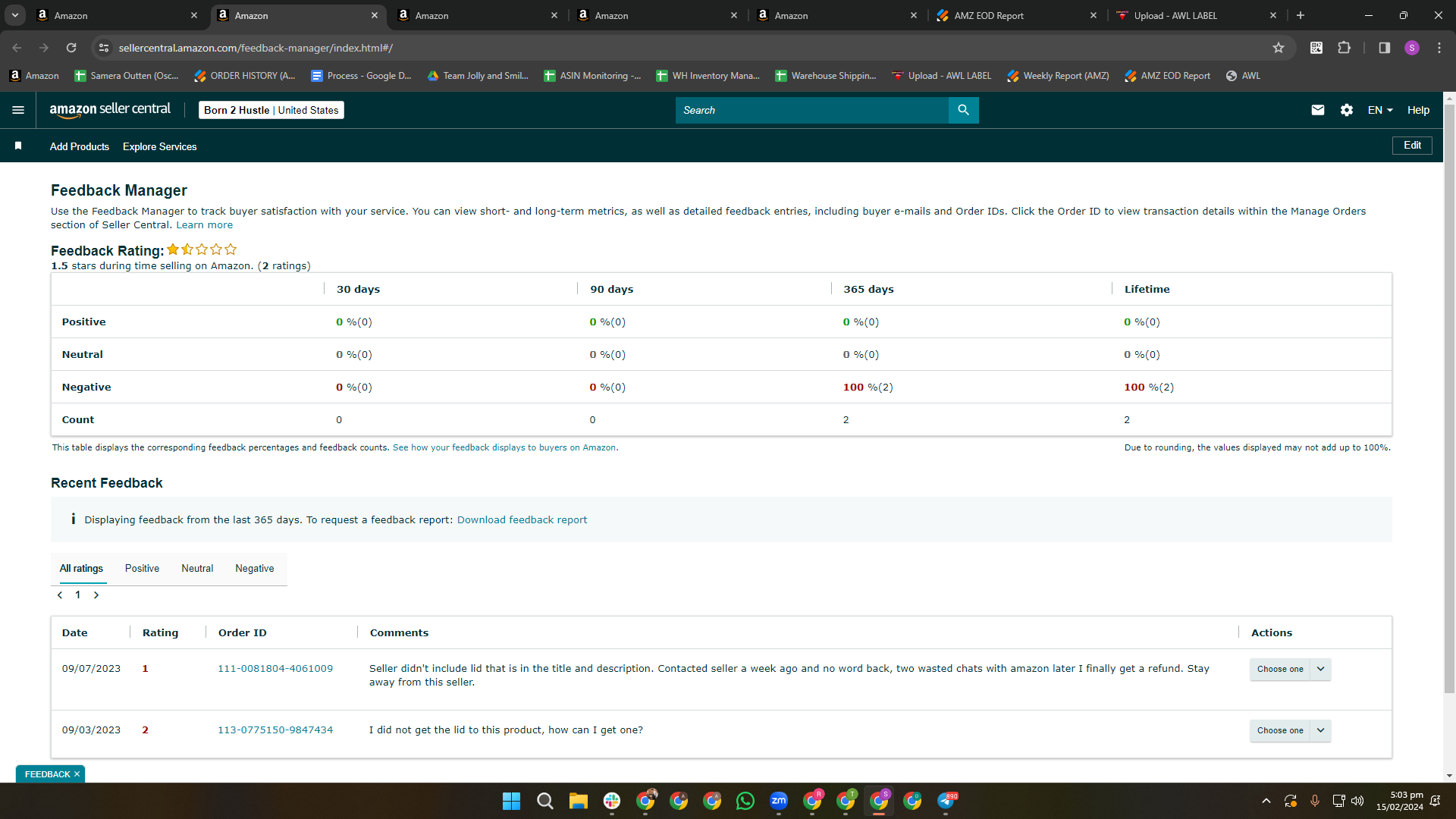
Task: Open Slack from the taskbar
Action: point(612,801)
